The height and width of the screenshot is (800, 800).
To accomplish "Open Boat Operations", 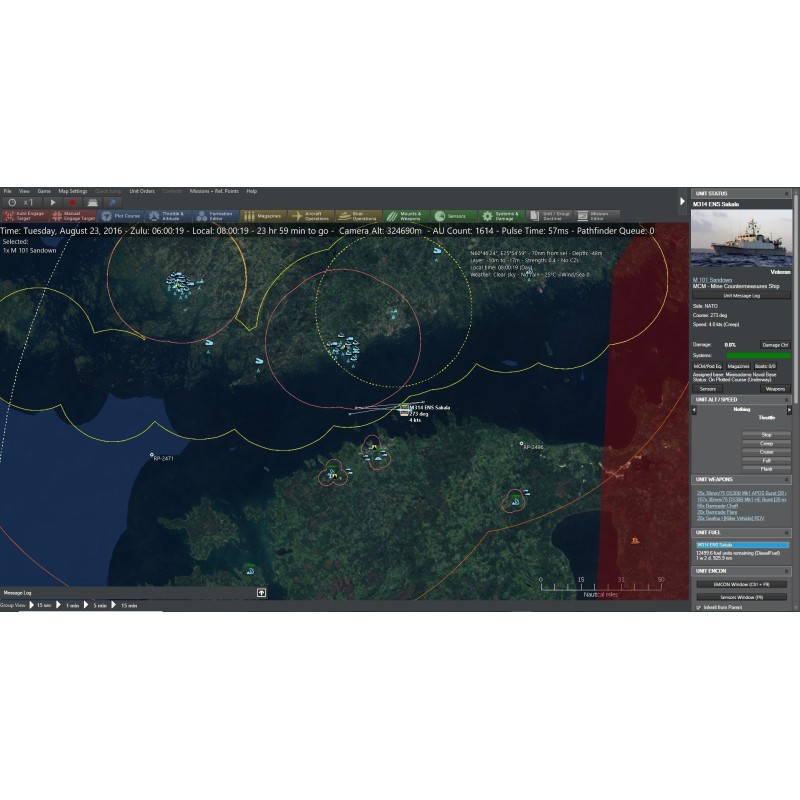I will point(359,215).
